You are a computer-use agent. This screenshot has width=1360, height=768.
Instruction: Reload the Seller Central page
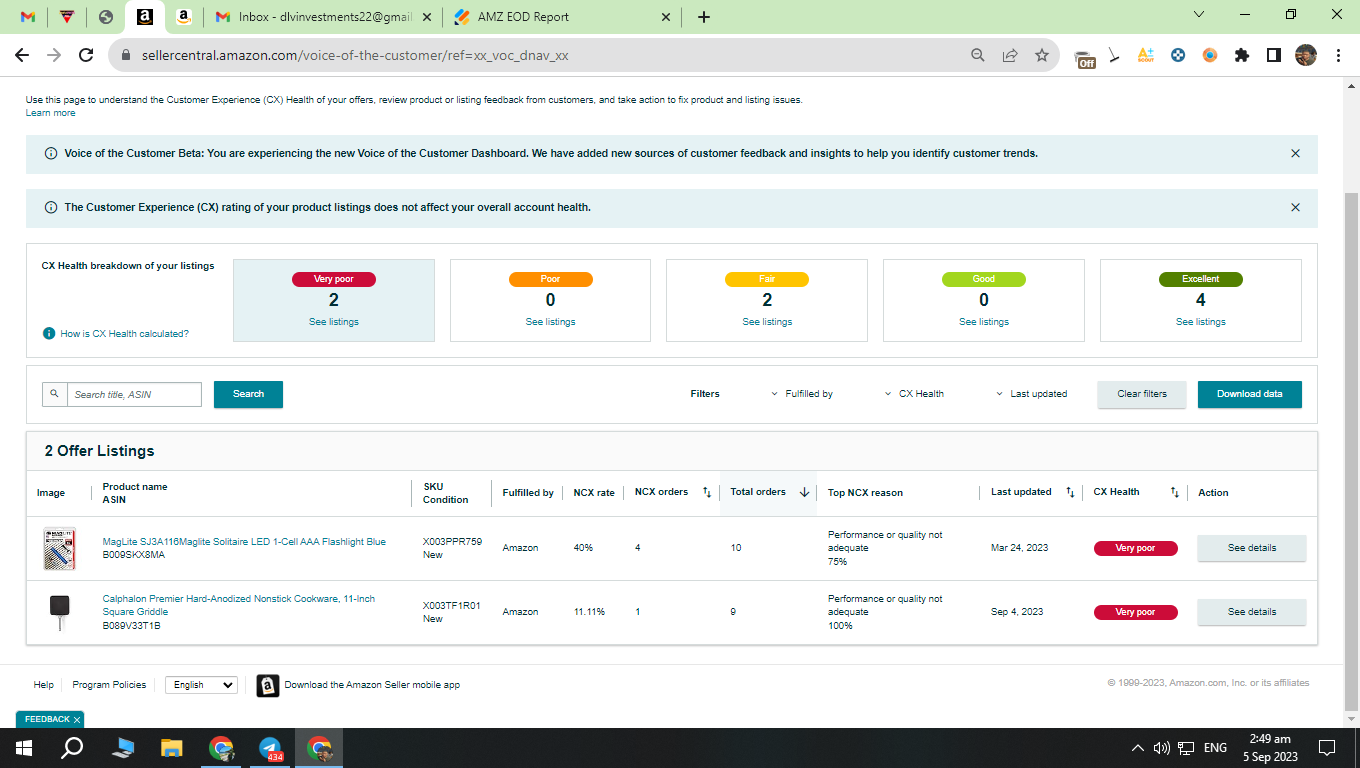86,56
